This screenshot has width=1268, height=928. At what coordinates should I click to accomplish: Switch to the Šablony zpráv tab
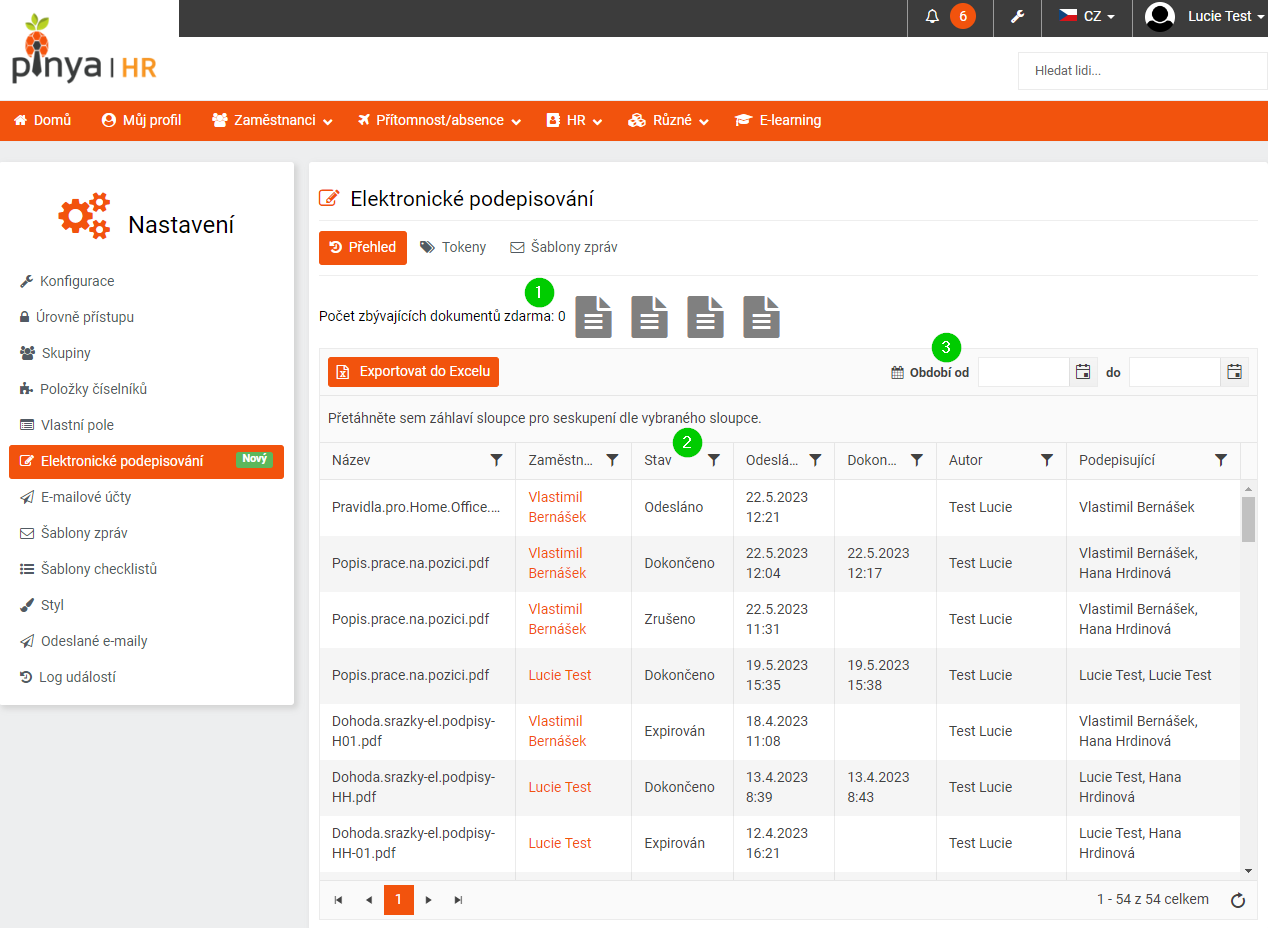tap(564, 247)
